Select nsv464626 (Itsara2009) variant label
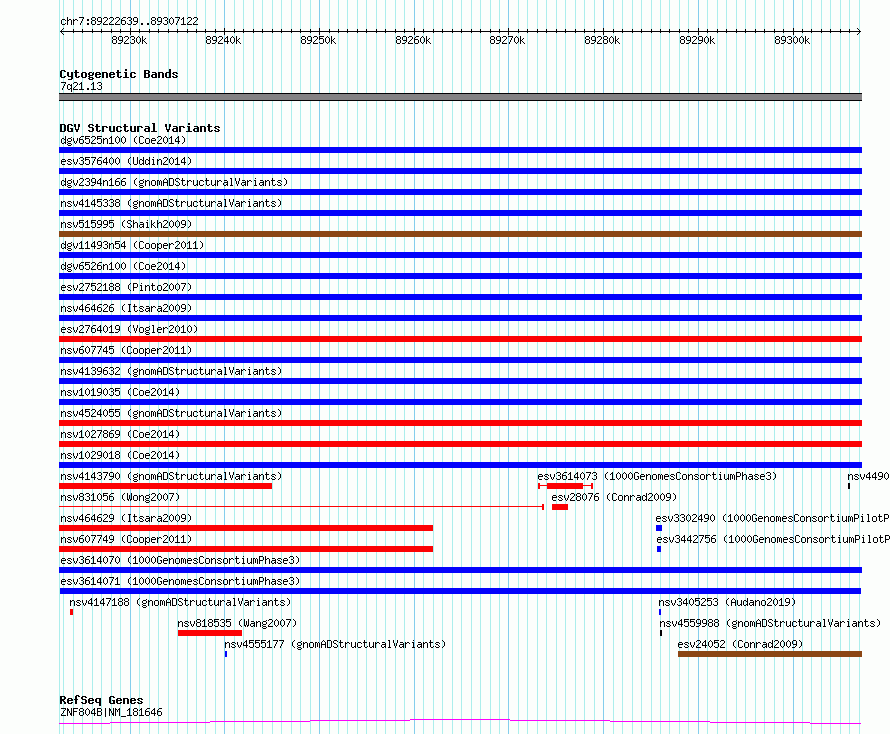The height and width of the screenshot is (734, 890). [x=126, y=308]
